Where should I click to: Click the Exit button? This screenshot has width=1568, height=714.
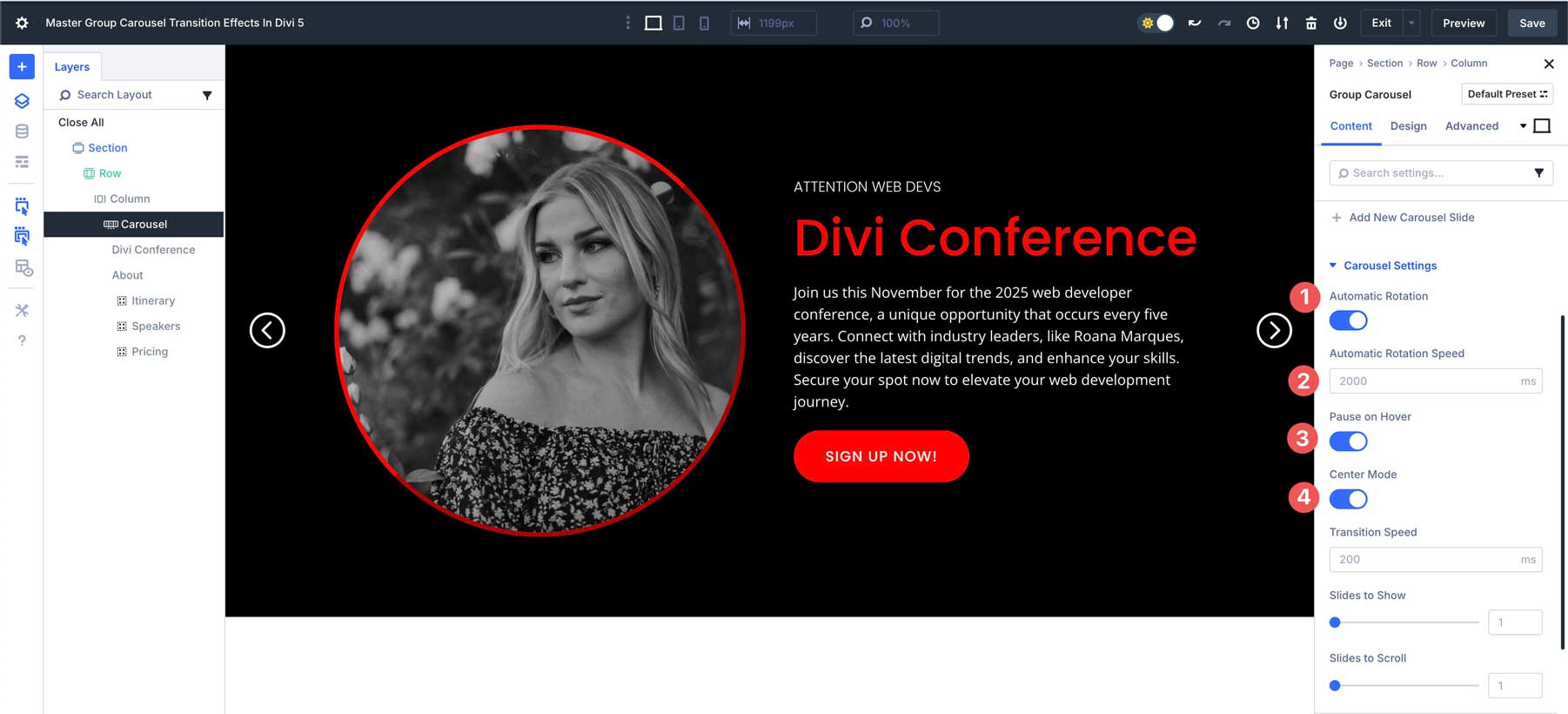click(x=1381, y=23)
